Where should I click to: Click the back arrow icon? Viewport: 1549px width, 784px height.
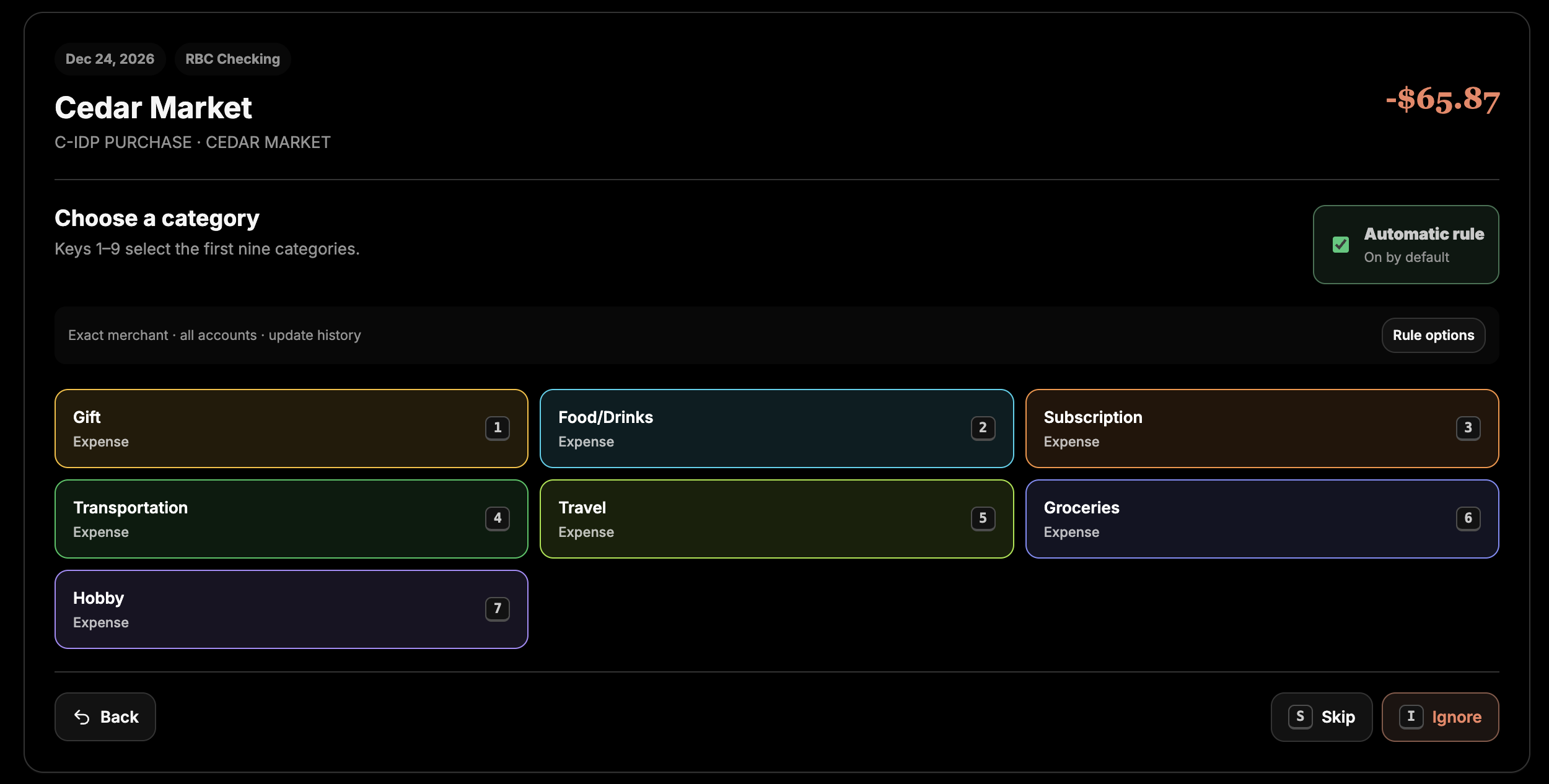[82, 716]
